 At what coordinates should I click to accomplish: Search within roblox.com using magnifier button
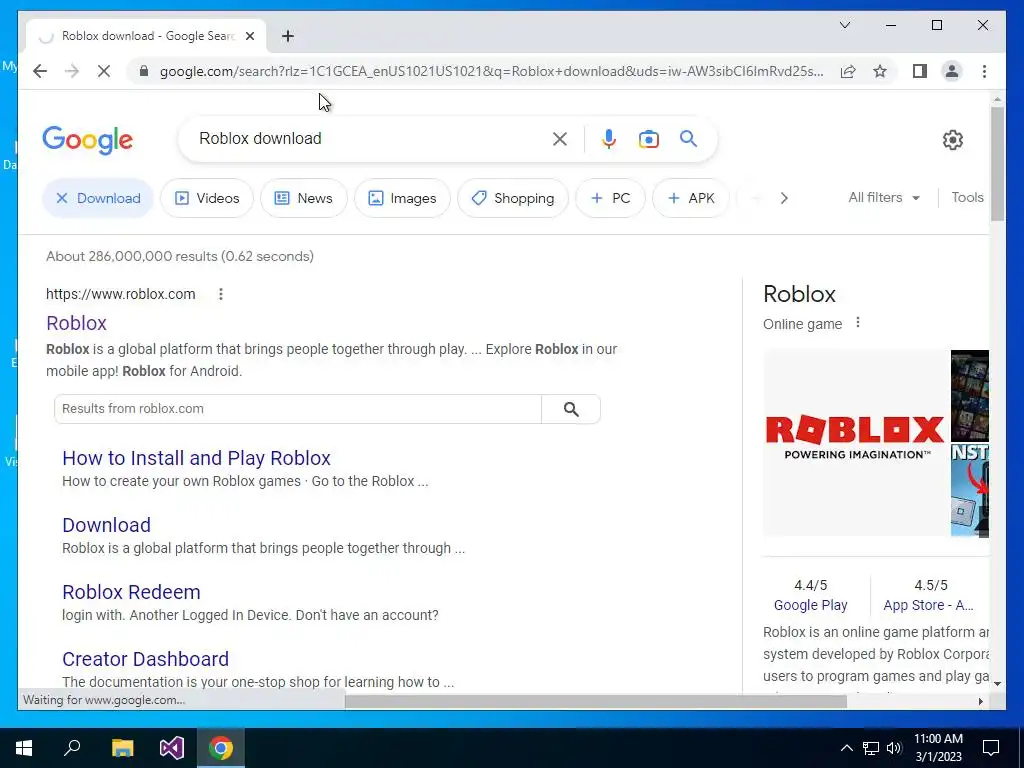571,409
